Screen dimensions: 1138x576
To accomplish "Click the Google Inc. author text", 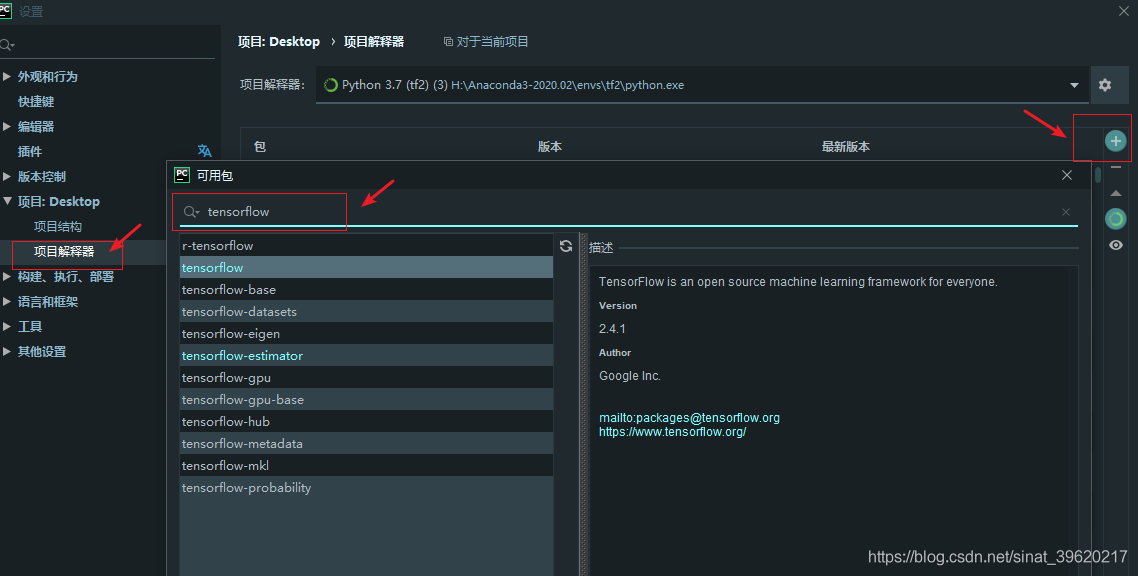I will pyautogui.click(x=630, y=376).
